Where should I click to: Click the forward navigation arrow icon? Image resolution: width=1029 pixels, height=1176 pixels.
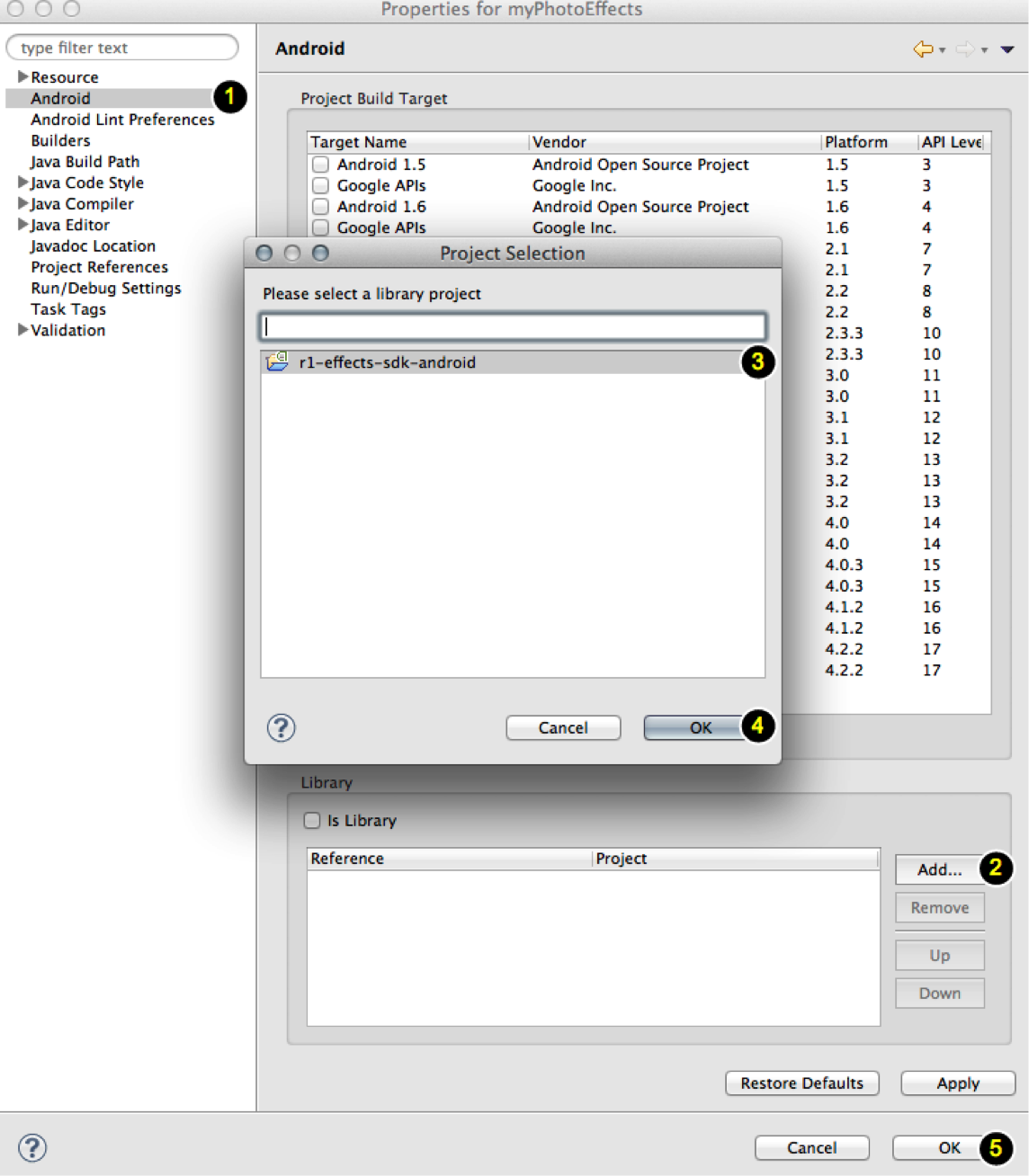click(965, 49)
